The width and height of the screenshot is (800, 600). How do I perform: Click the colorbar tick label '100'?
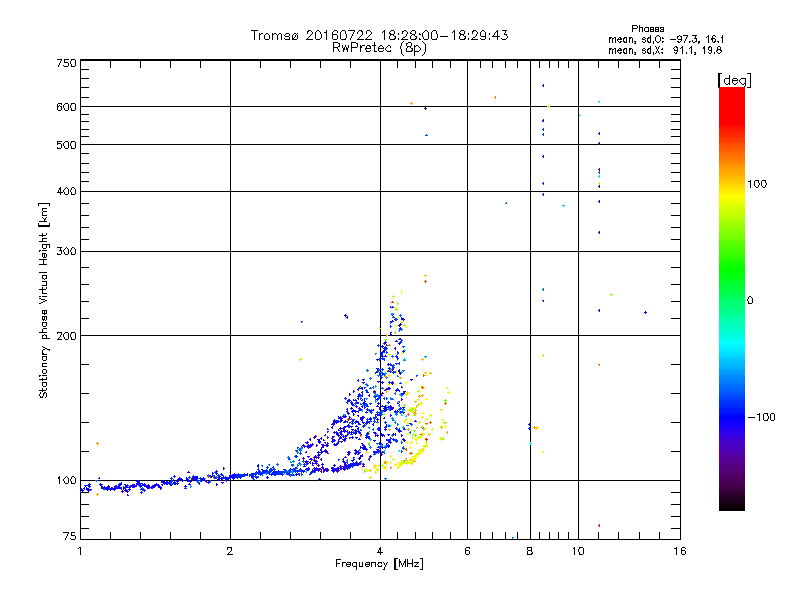point(757,184)
